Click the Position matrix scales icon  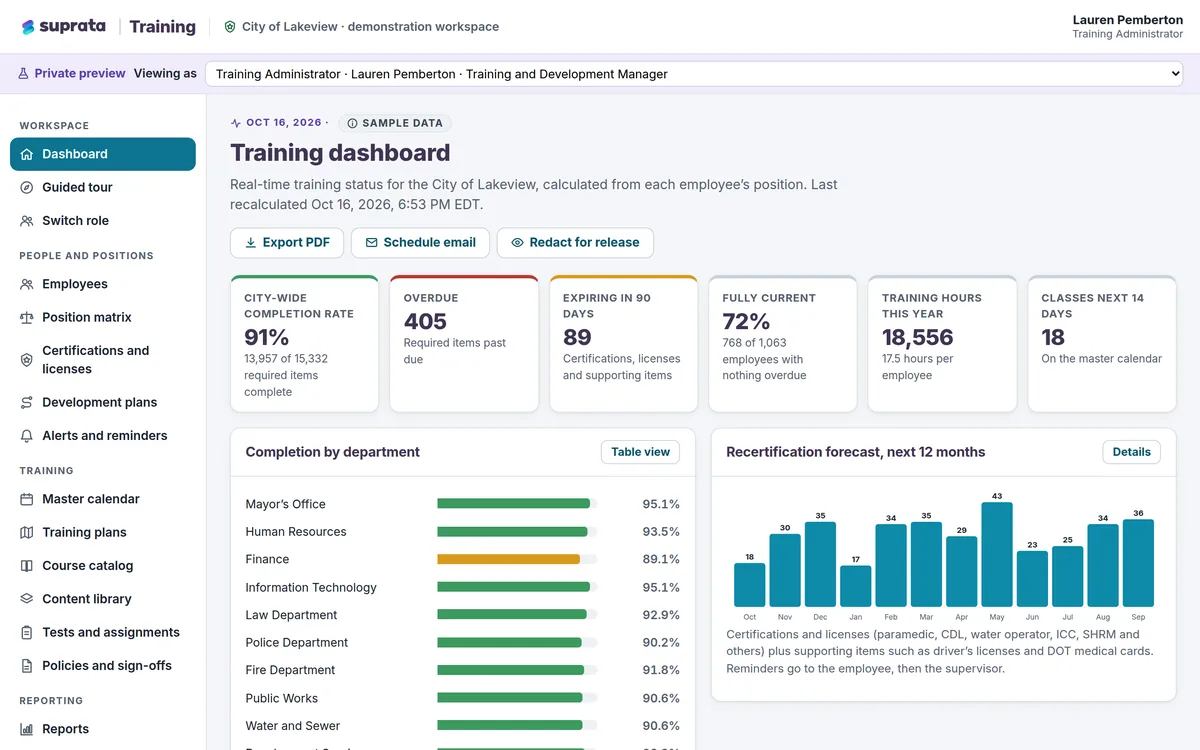point(27,317)
